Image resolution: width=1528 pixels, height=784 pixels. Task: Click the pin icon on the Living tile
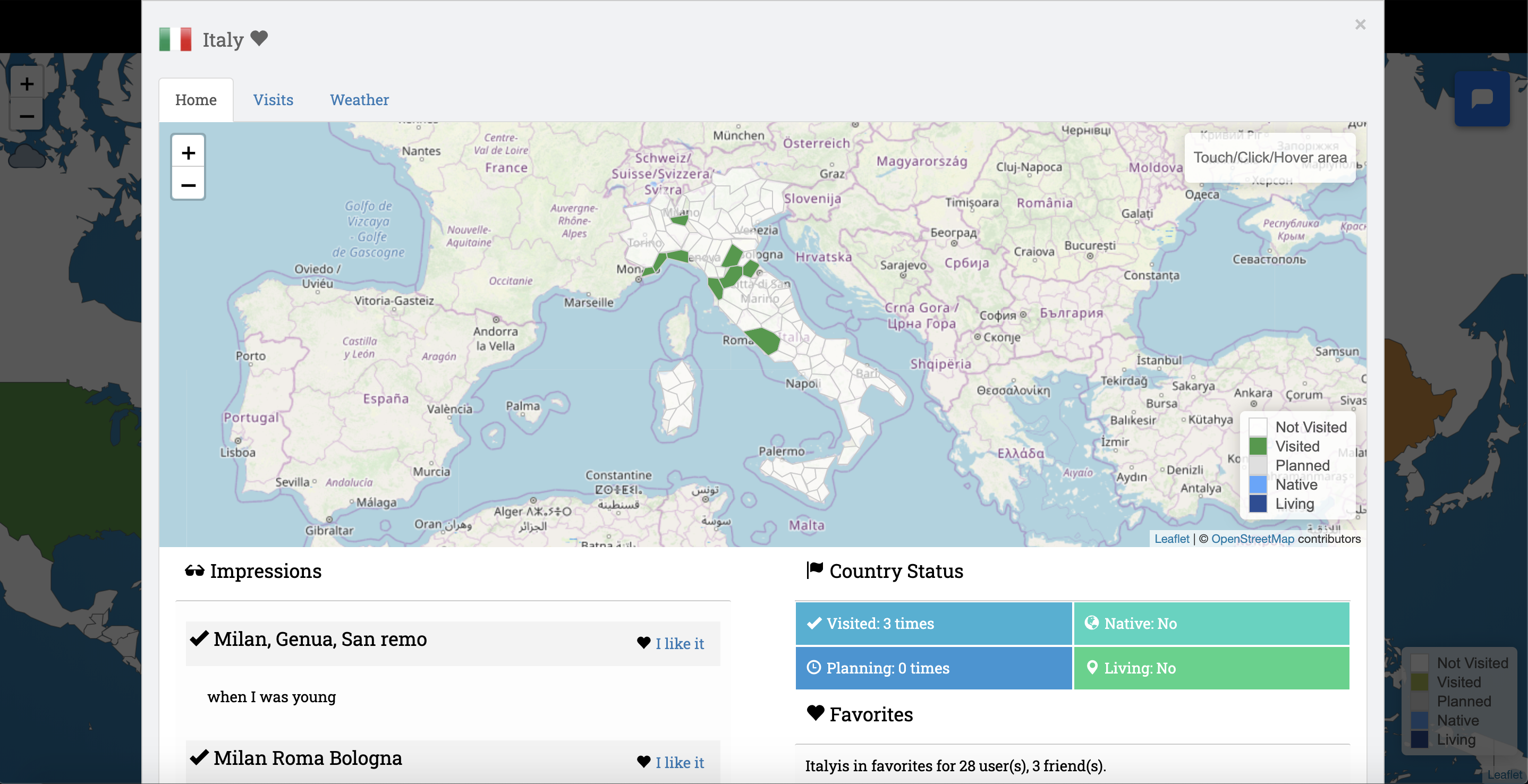pyautogui.click(x=1093, y=668)
